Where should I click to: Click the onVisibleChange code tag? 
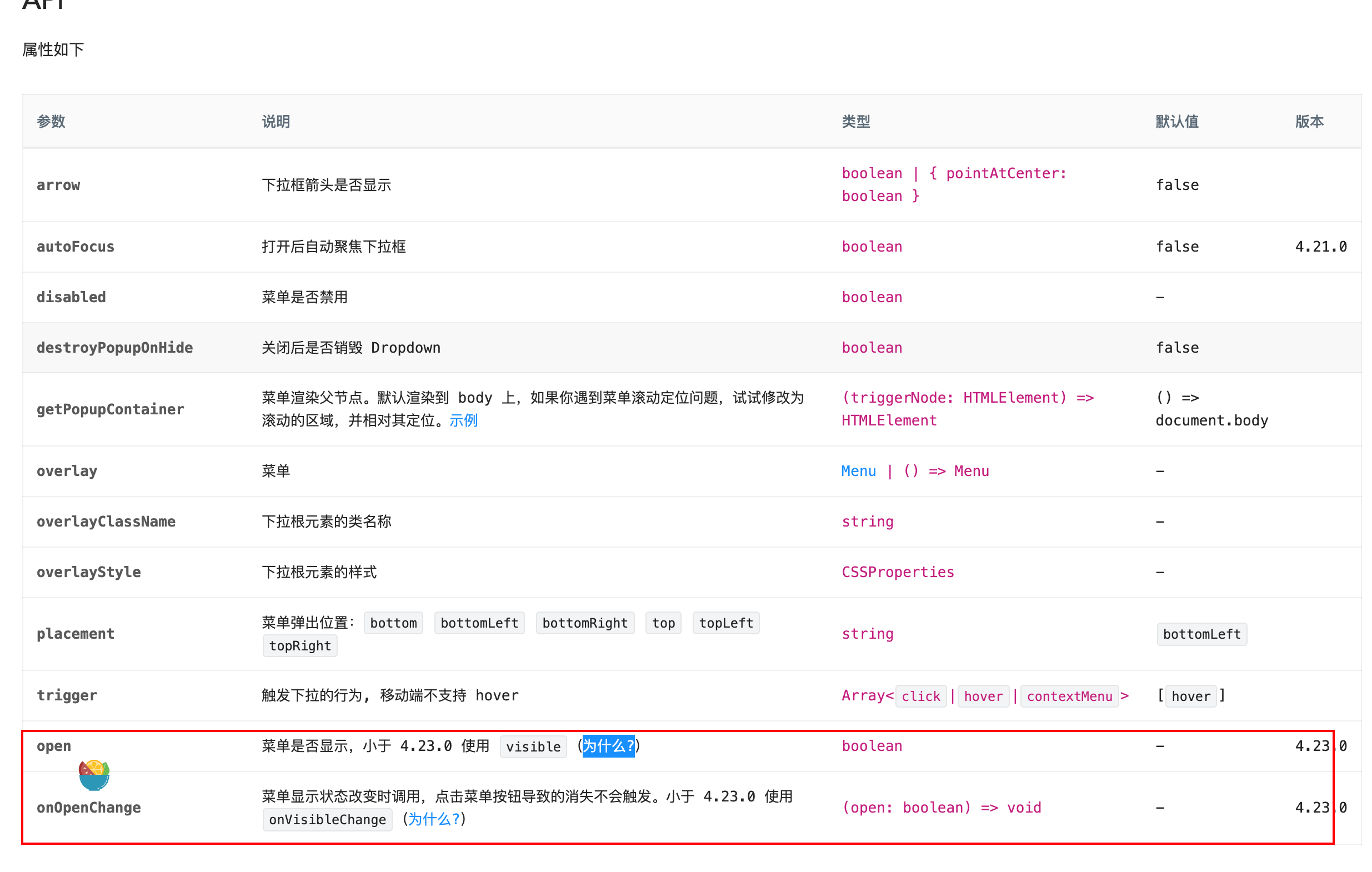327,820
